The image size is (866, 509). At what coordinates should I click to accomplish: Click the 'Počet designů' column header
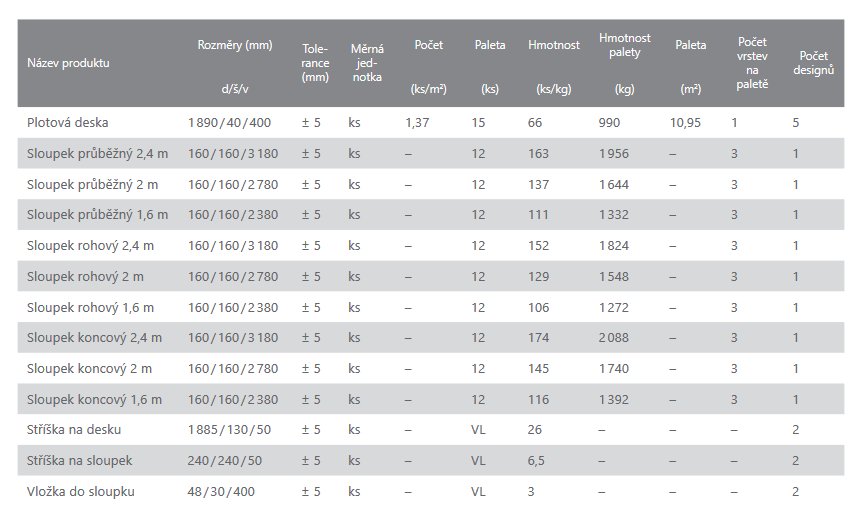click(813, 63)
